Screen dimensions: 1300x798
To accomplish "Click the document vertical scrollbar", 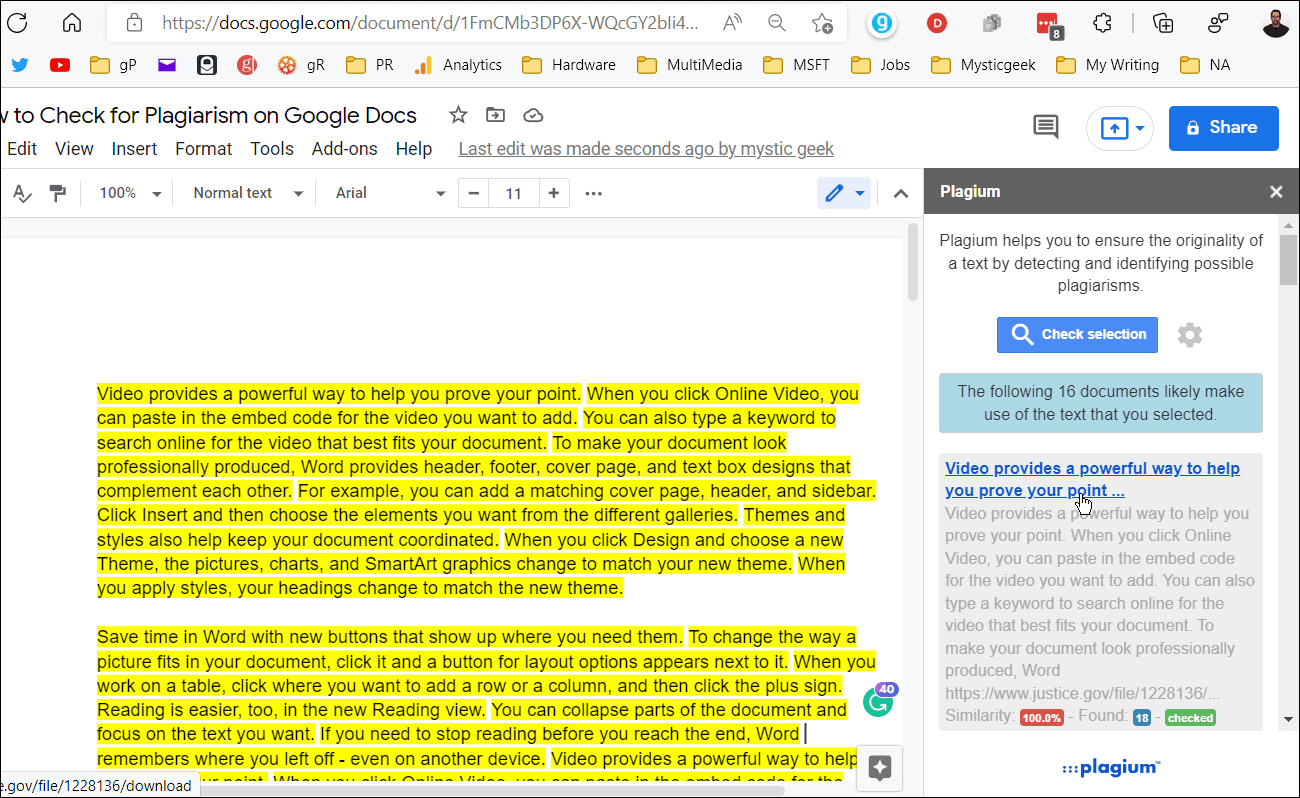I will point(911,262).
